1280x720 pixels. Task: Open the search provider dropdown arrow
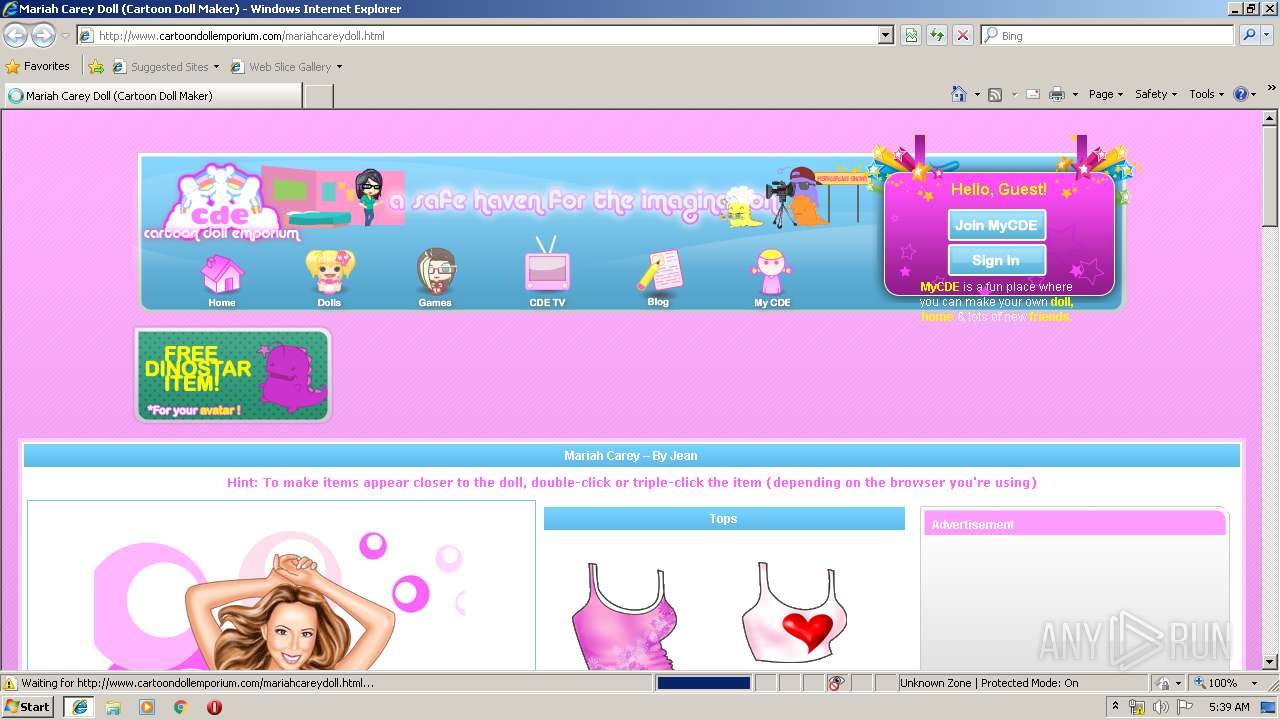point(1267,35)
